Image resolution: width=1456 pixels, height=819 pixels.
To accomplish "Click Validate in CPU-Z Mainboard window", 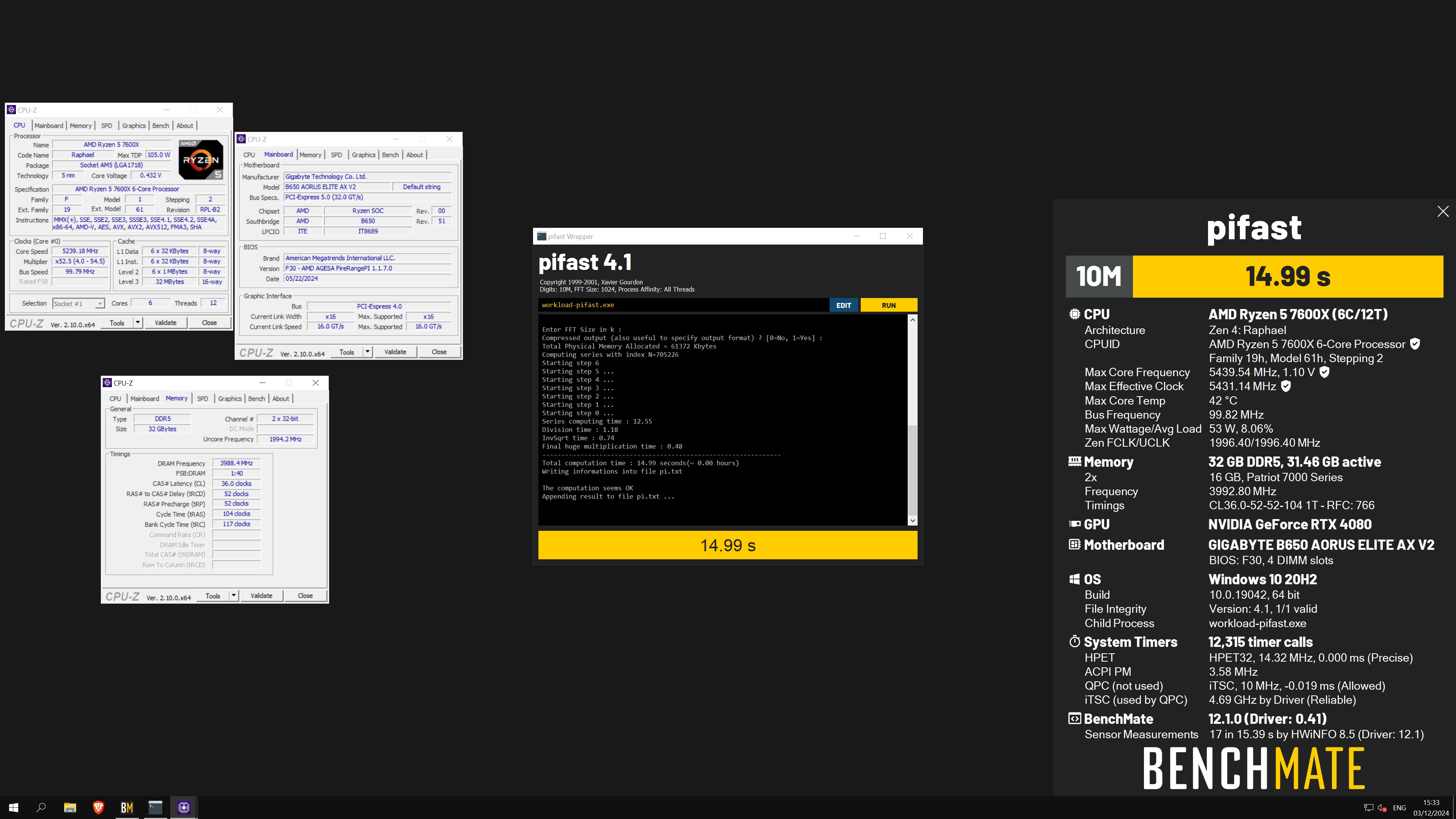I will tap(395, 351).
